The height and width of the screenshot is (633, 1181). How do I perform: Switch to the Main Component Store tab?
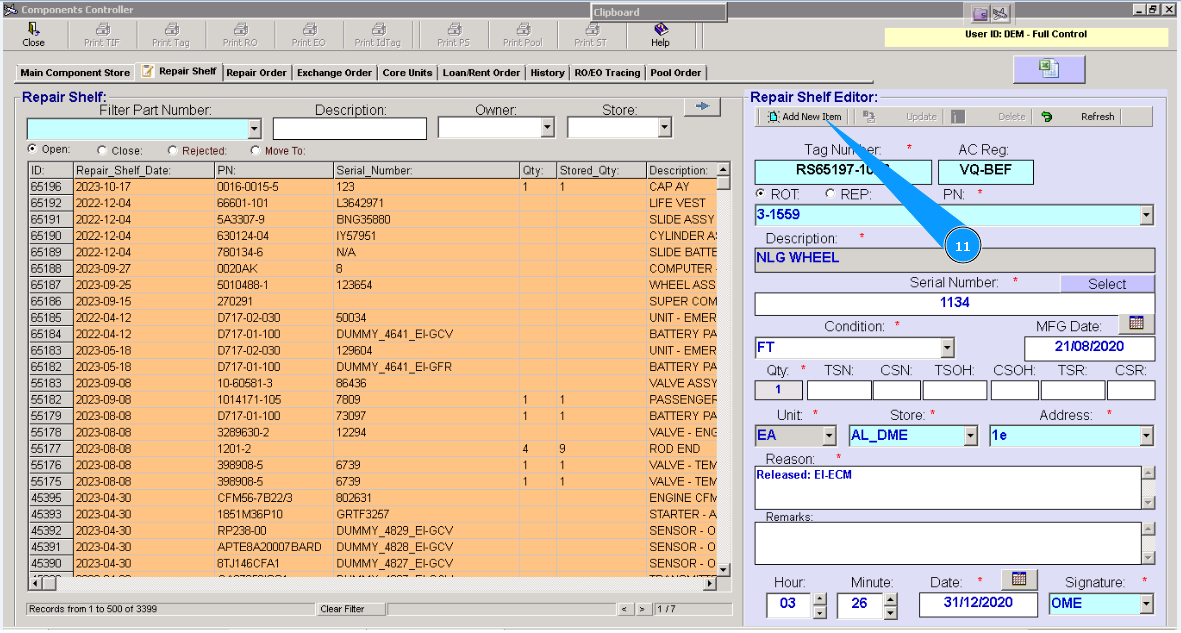pyautogui.click(x=75, y=73)
